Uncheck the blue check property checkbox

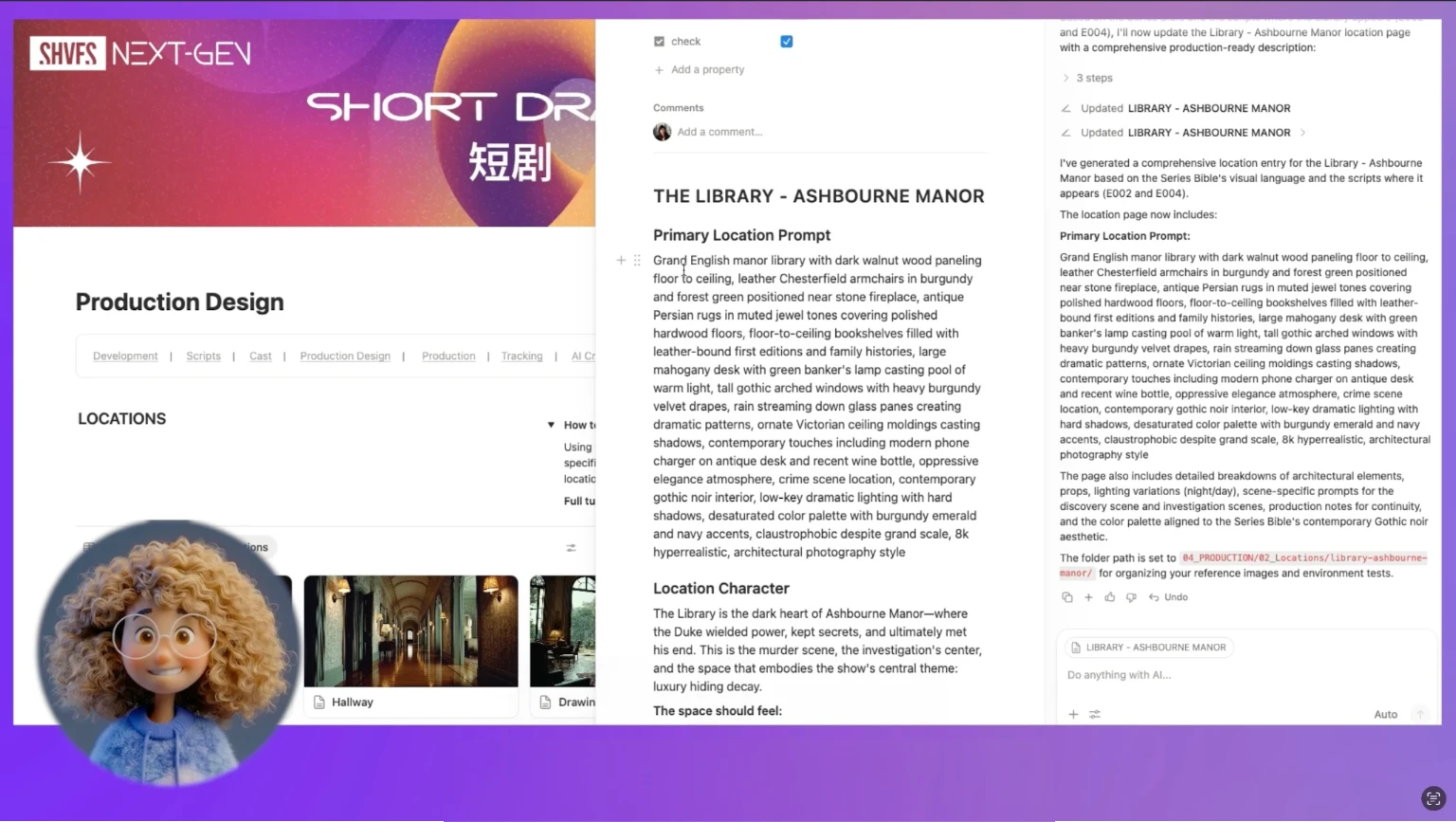click(786, 42)
